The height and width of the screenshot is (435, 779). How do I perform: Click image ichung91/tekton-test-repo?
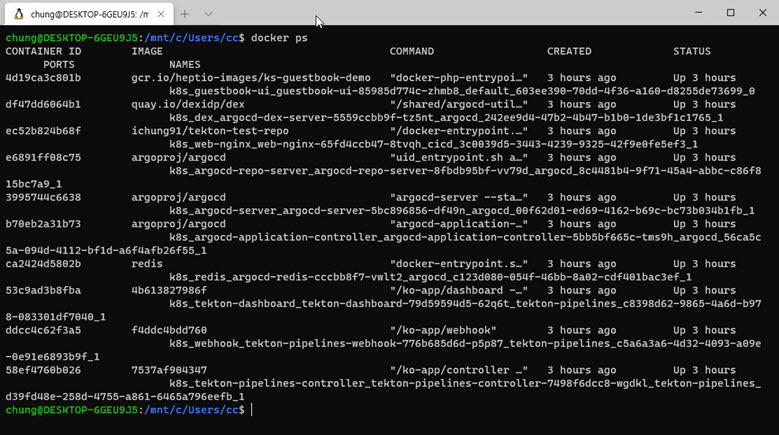[x=210, y=131]
